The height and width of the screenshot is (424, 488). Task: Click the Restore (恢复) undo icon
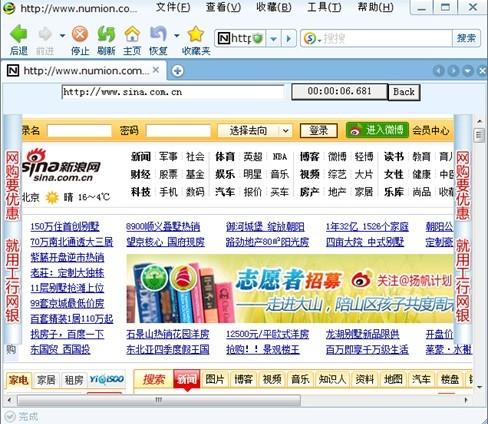(158, 34)
